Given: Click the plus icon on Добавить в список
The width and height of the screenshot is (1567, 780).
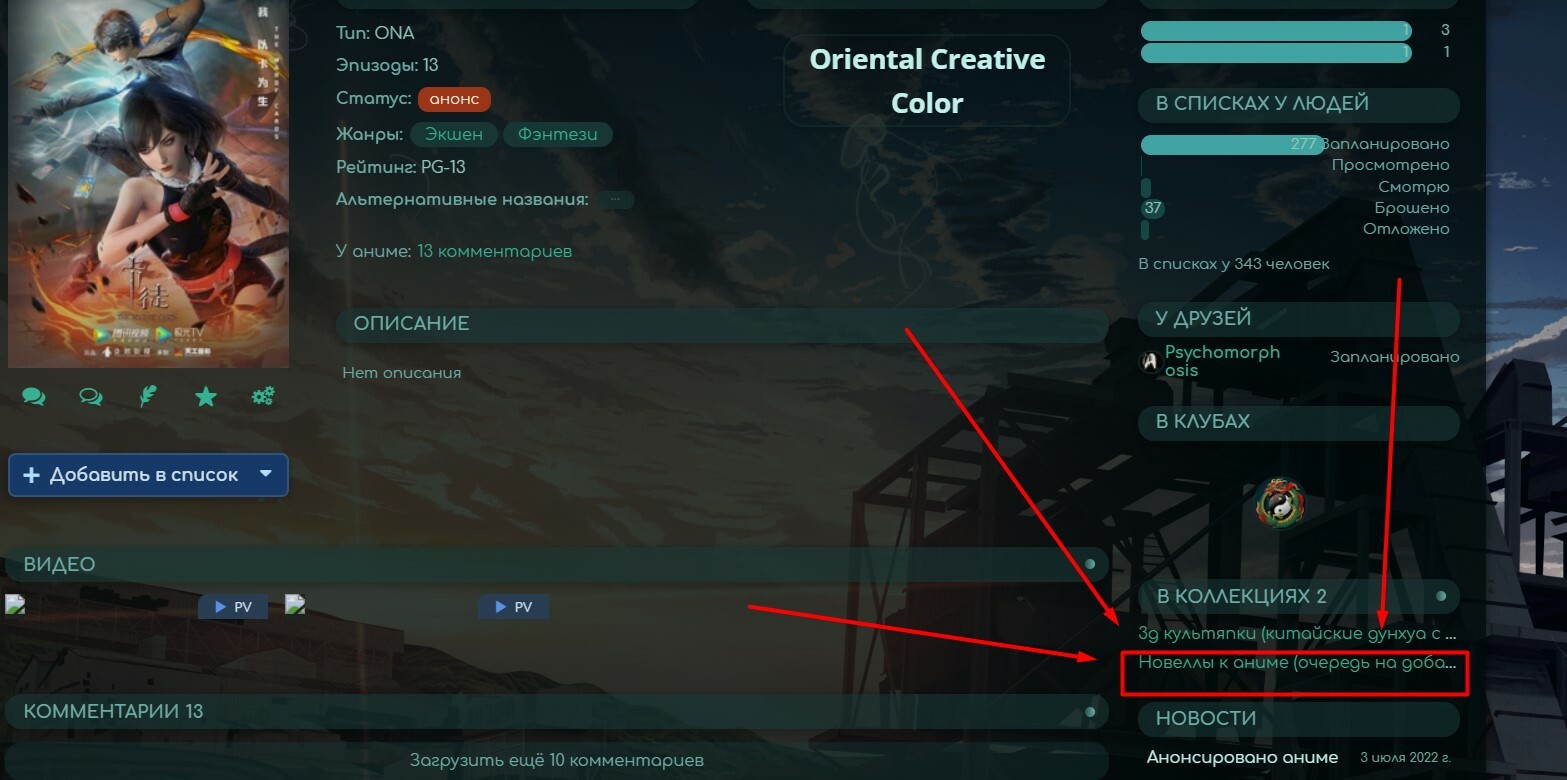Looking at the screenshot, I should [31, 475].
